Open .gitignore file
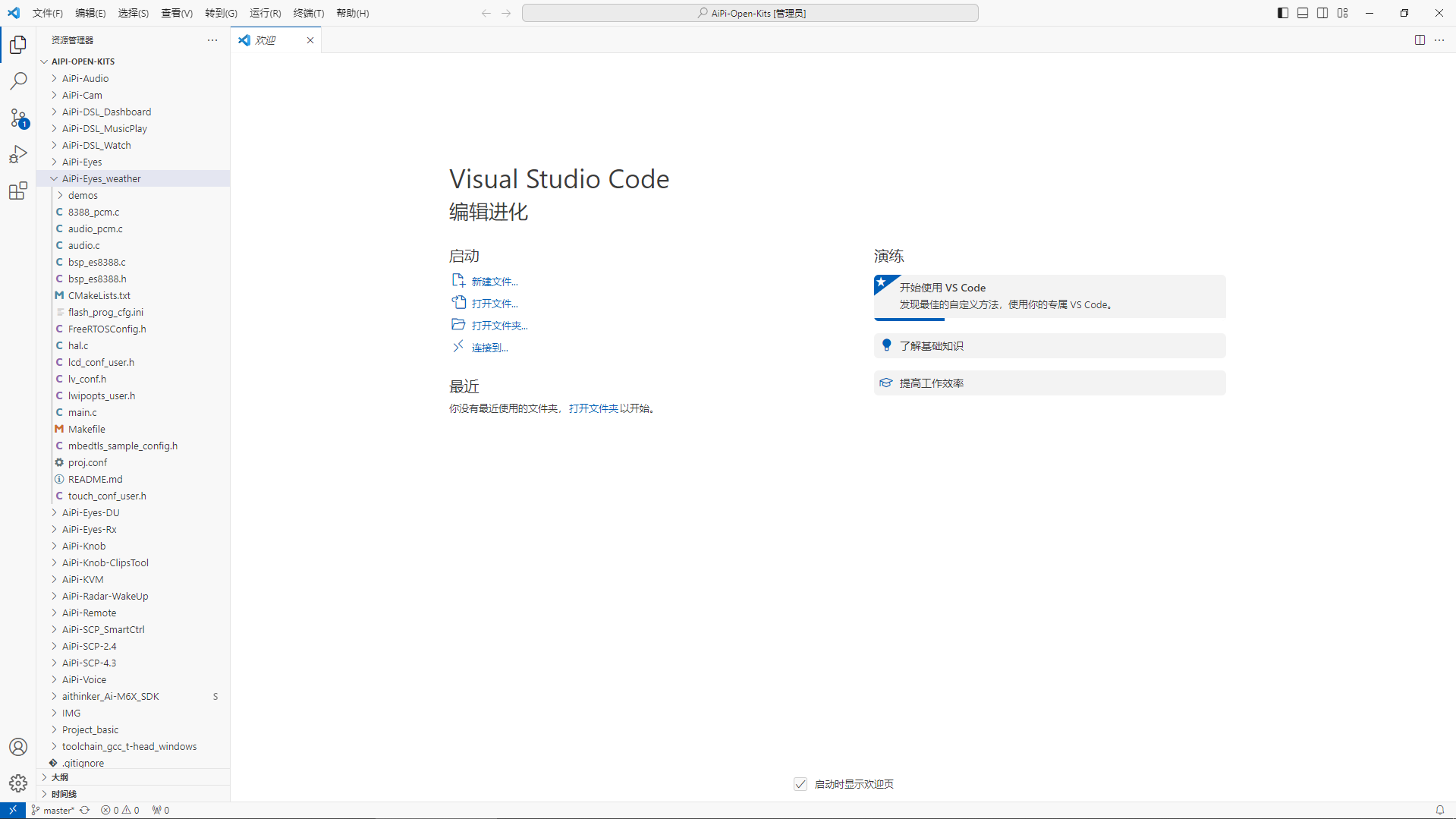The image size is (1456, 819). [133, 763]
